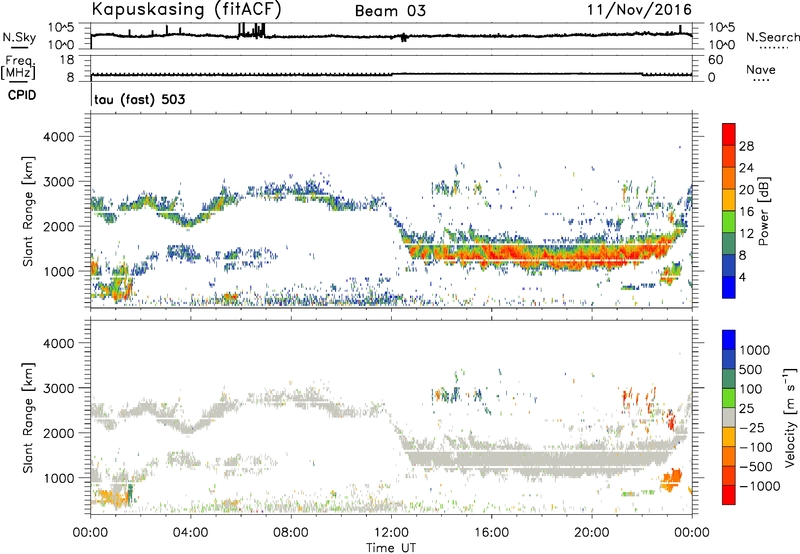Click the 'Kapuskasing (fitACF)' title text

(x=186, y=9)
